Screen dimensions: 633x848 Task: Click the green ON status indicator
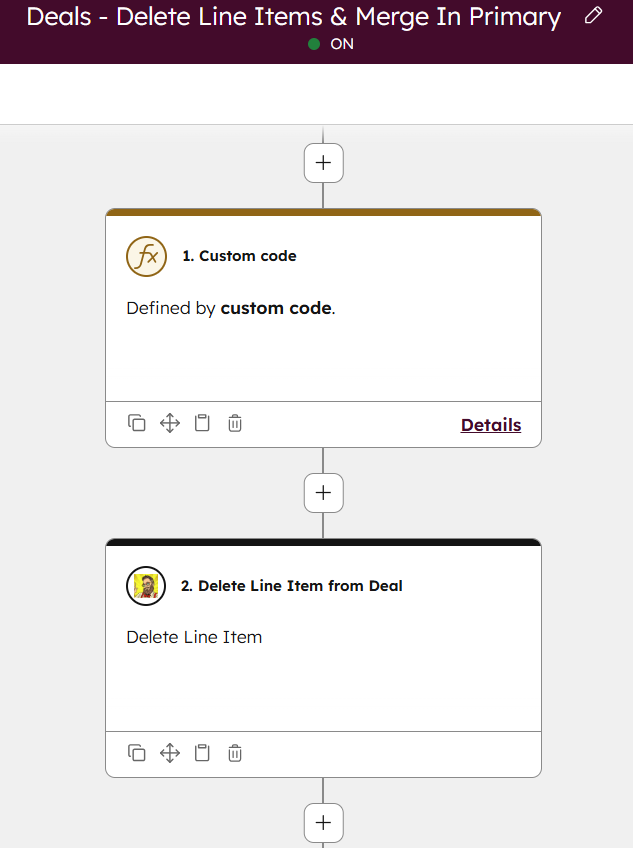click(314, 44)
